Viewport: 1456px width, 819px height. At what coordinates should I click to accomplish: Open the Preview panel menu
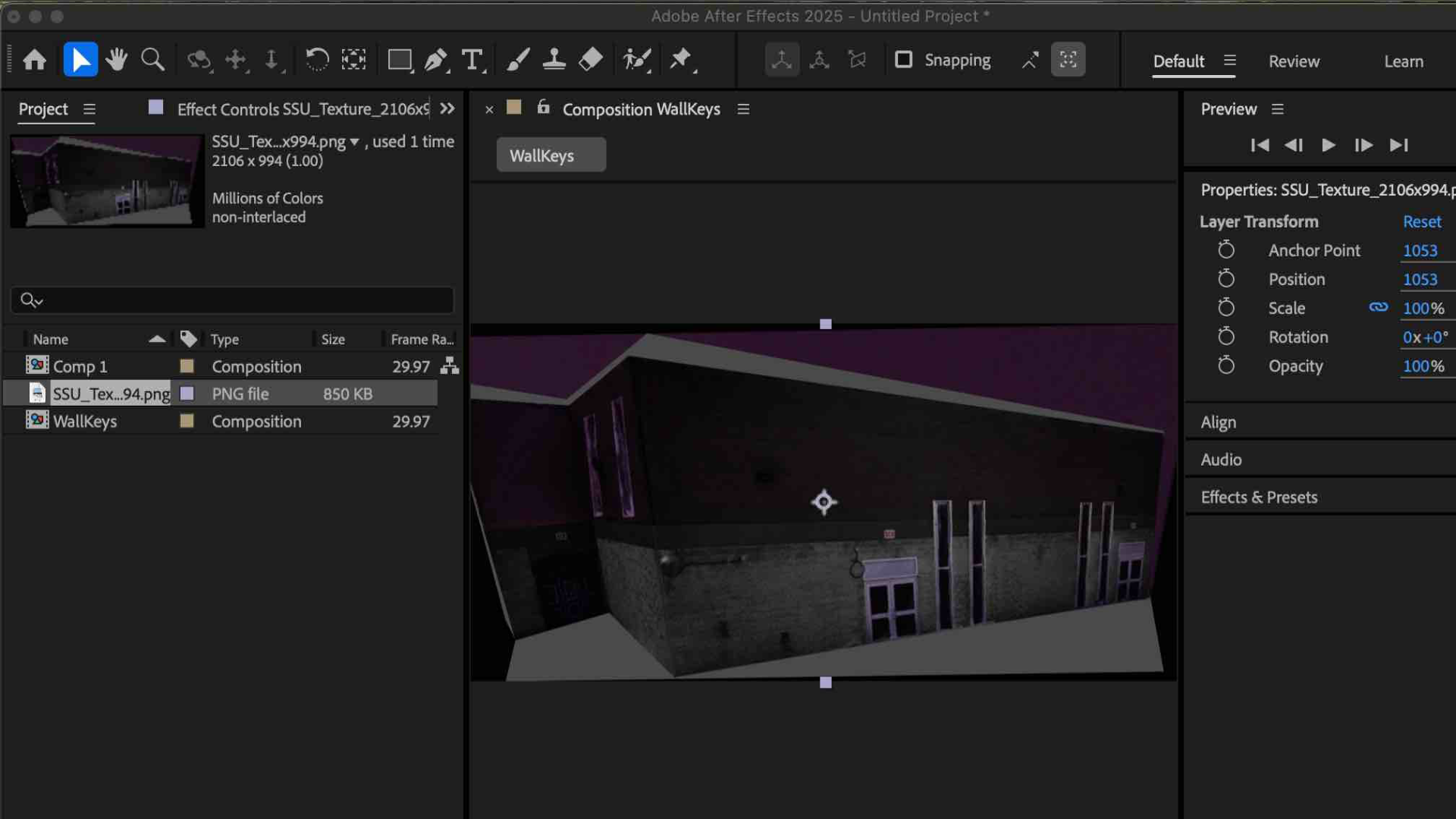pos(1278,109)
